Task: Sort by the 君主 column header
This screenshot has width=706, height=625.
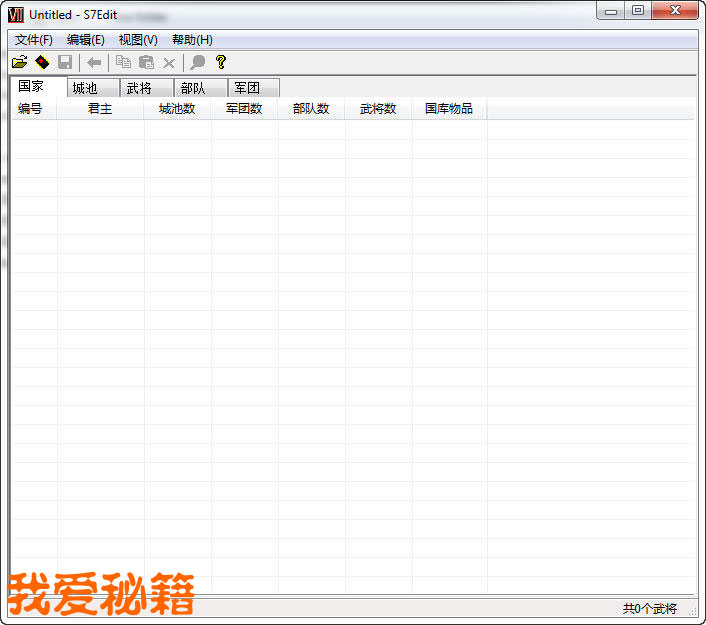Action: click(x=100, y=109)
